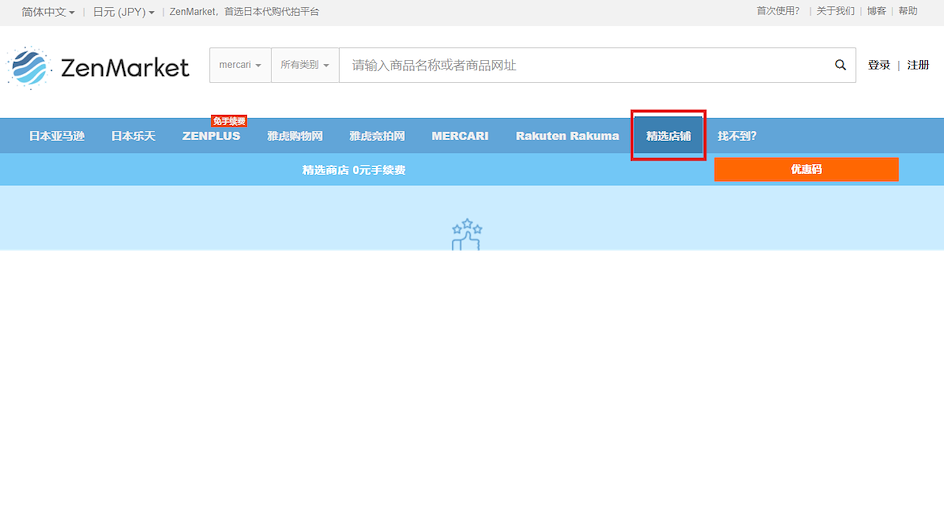Open the mercari store selector dropdown
The width and height of the screenshot is (944, 527).
tap(240, 65)
